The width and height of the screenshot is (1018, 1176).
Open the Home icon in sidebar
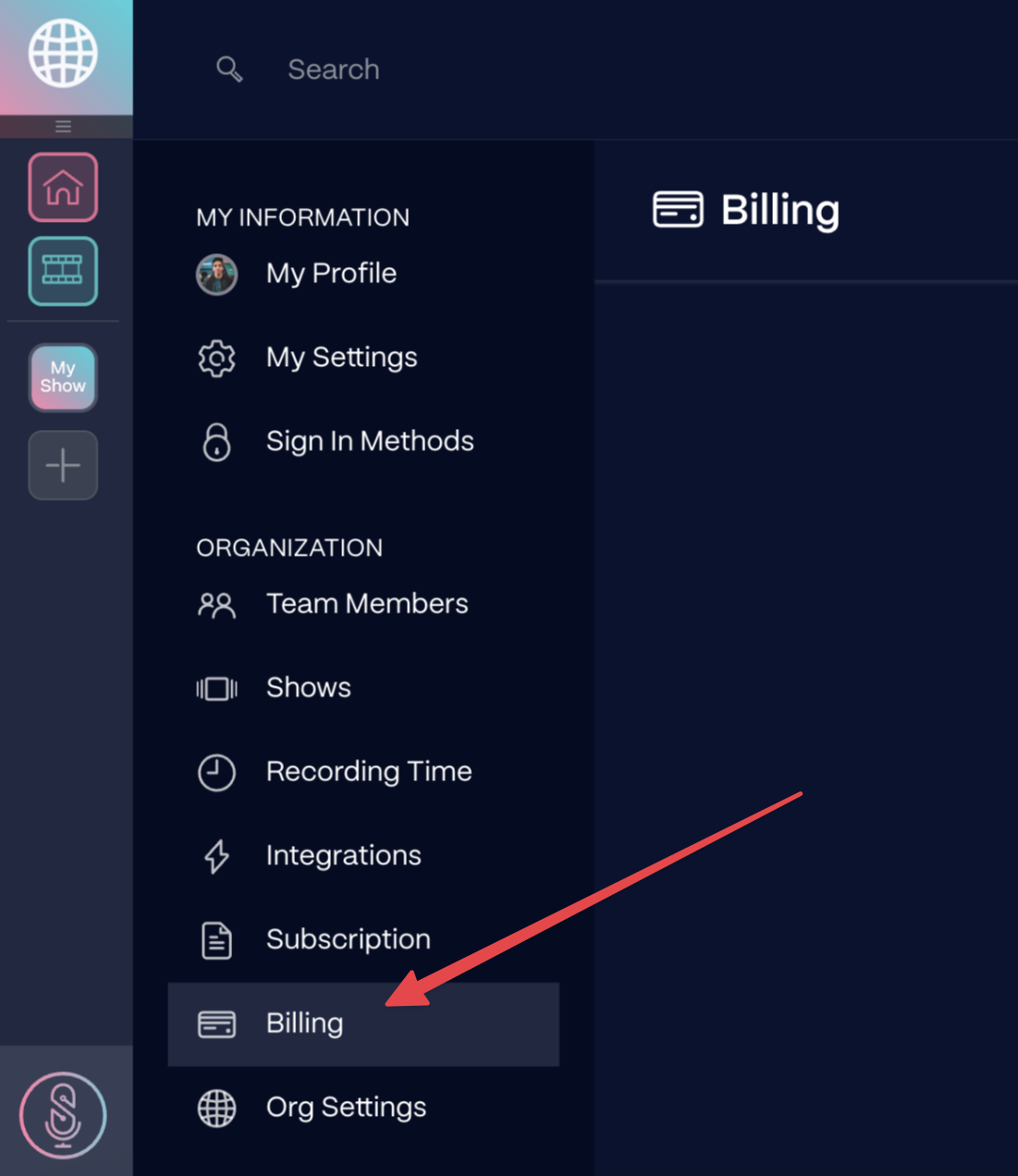[63, 188]
